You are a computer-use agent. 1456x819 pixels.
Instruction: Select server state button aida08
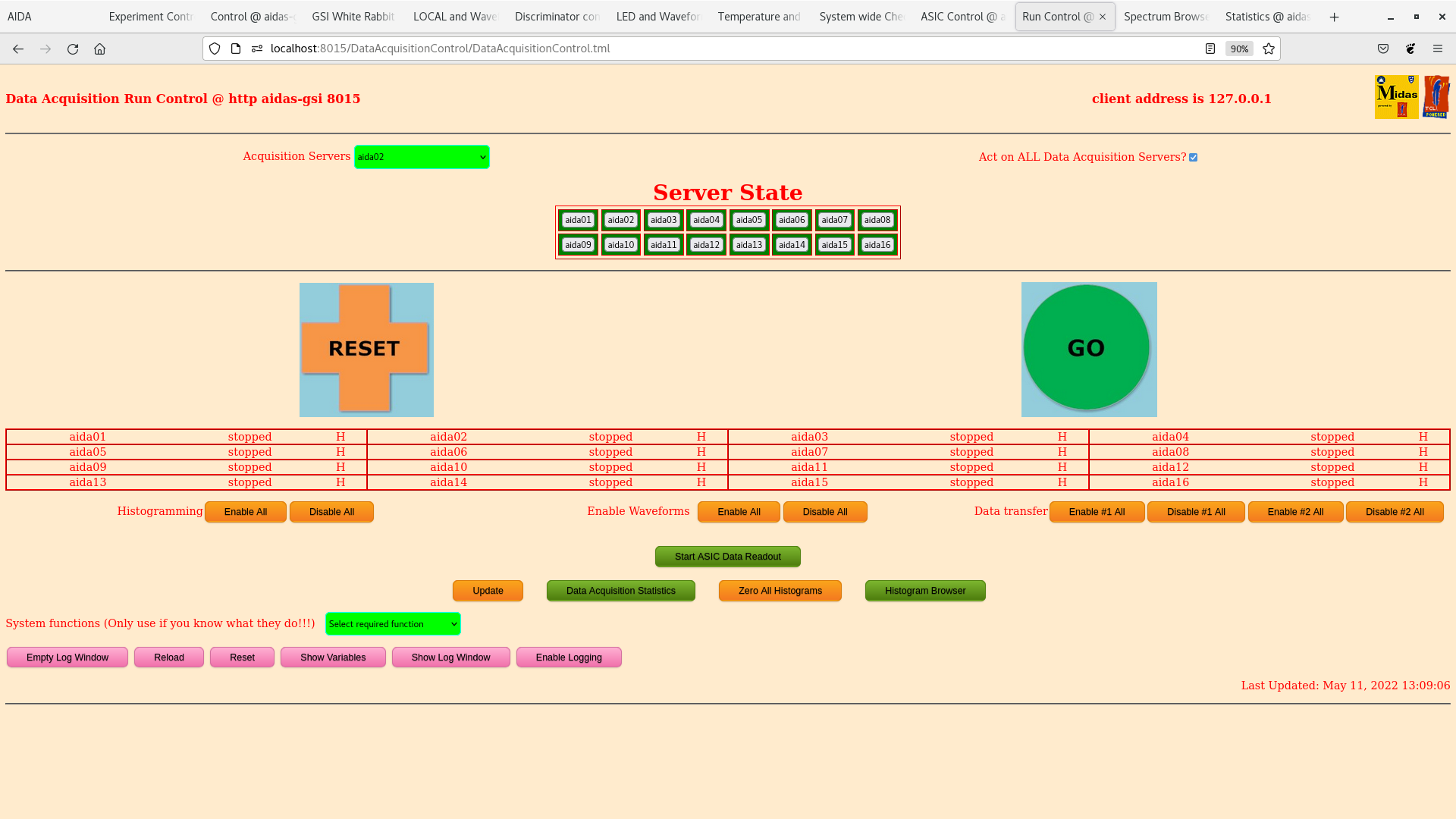point(877,220)
